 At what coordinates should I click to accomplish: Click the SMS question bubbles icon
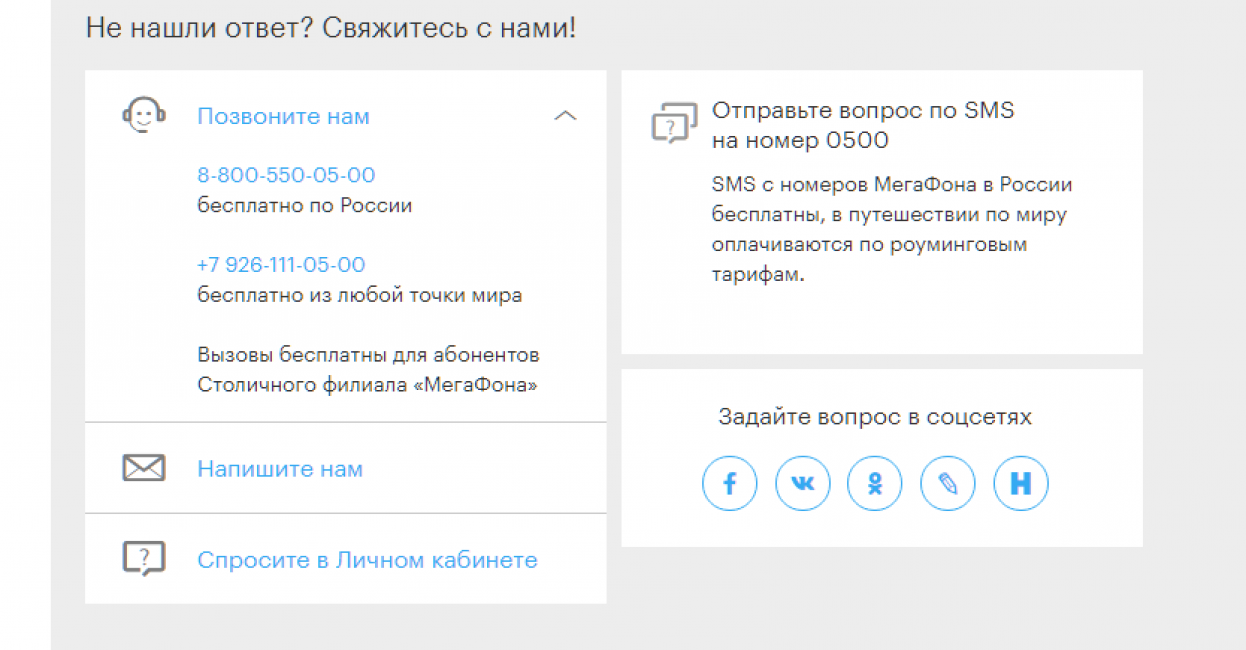673,123
